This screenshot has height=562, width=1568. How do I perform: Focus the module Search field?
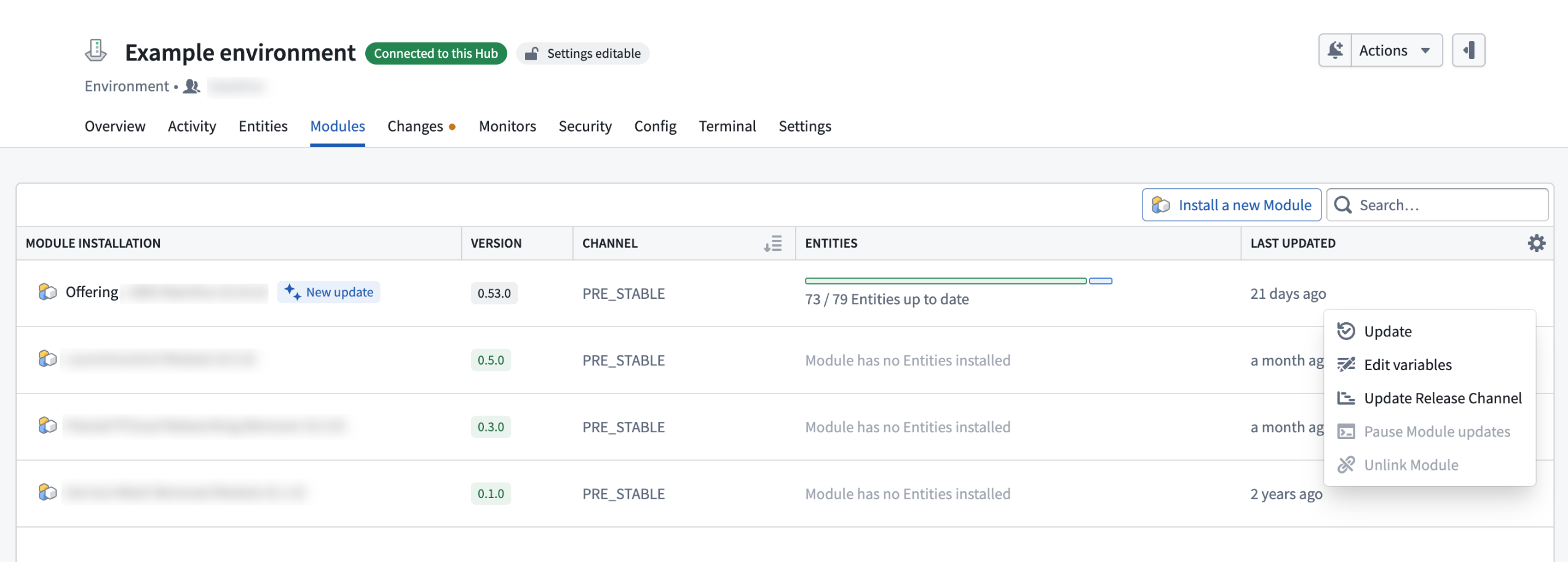1438,205
